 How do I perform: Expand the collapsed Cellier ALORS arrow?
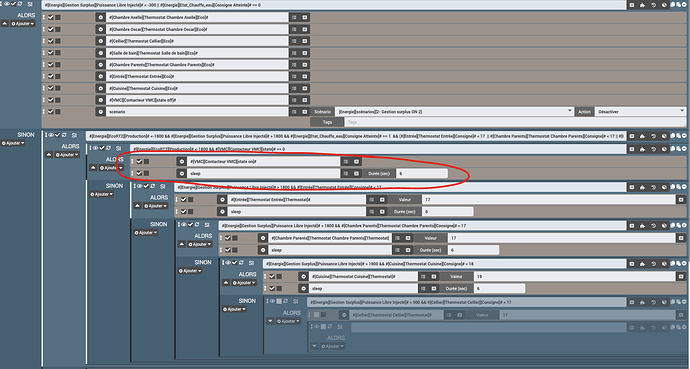[x=270, y=321]
